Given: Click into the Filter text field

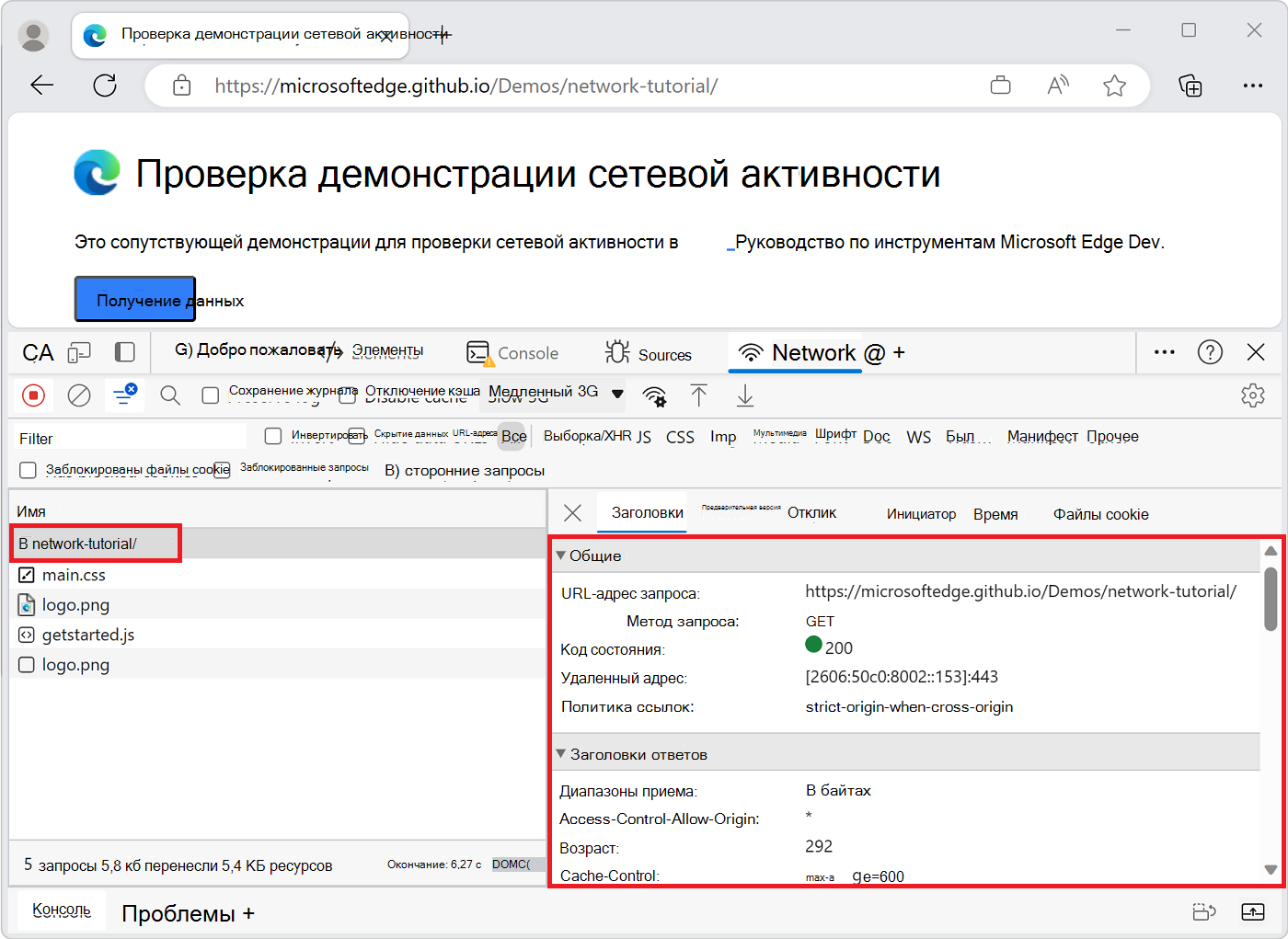Looking at the screenshot, I should tap(131, 438).
